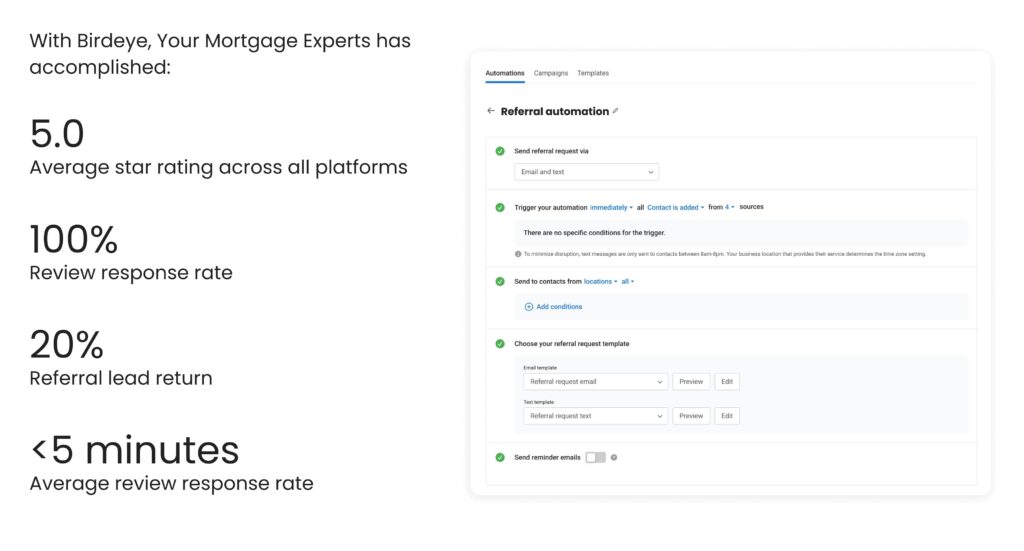
Task: Click info icon beside text message disruption note
Action: coord(518,254)
